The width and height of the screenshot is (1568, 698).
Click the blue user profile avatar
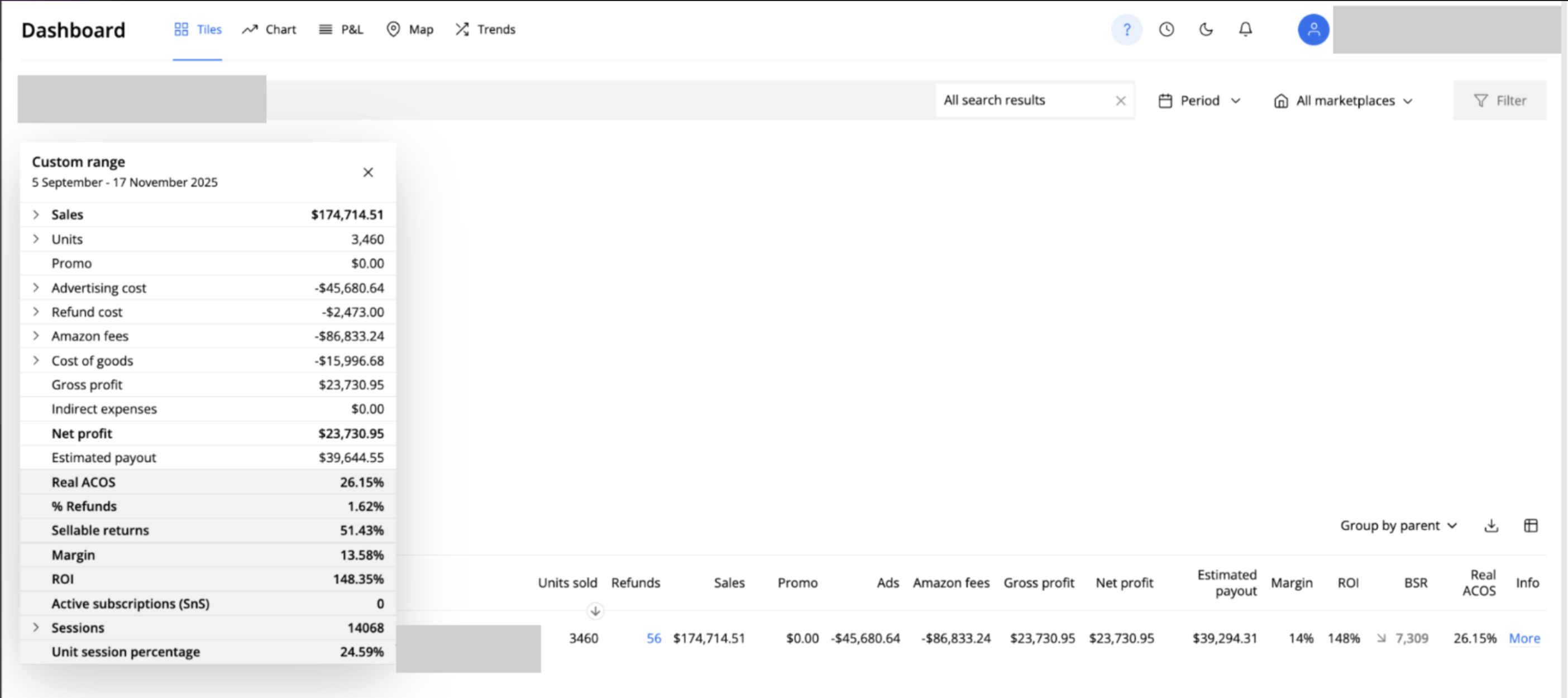(1313, 29)
